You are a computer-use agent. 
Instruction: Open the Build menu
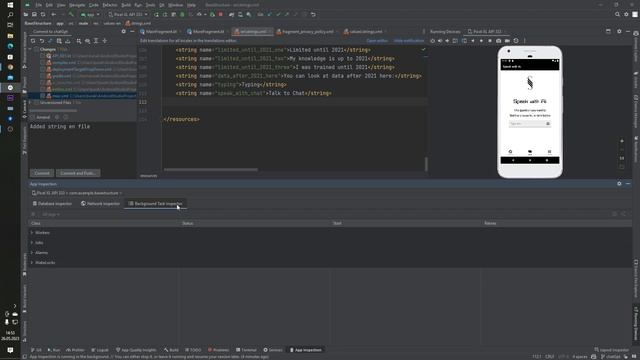coord(126,5)
